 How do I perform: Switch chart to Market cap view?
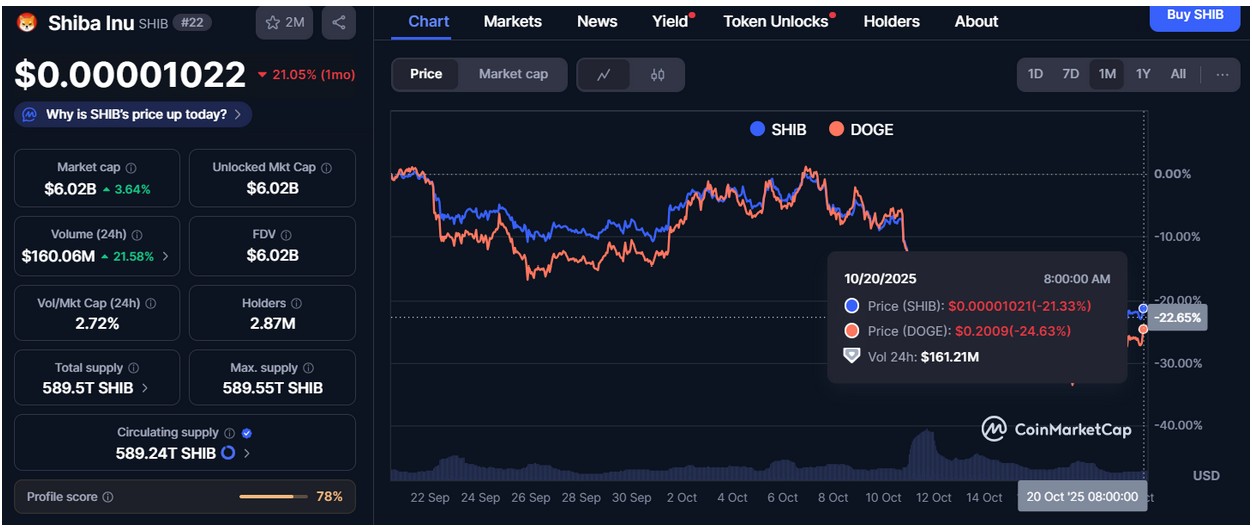coord(513,74)
